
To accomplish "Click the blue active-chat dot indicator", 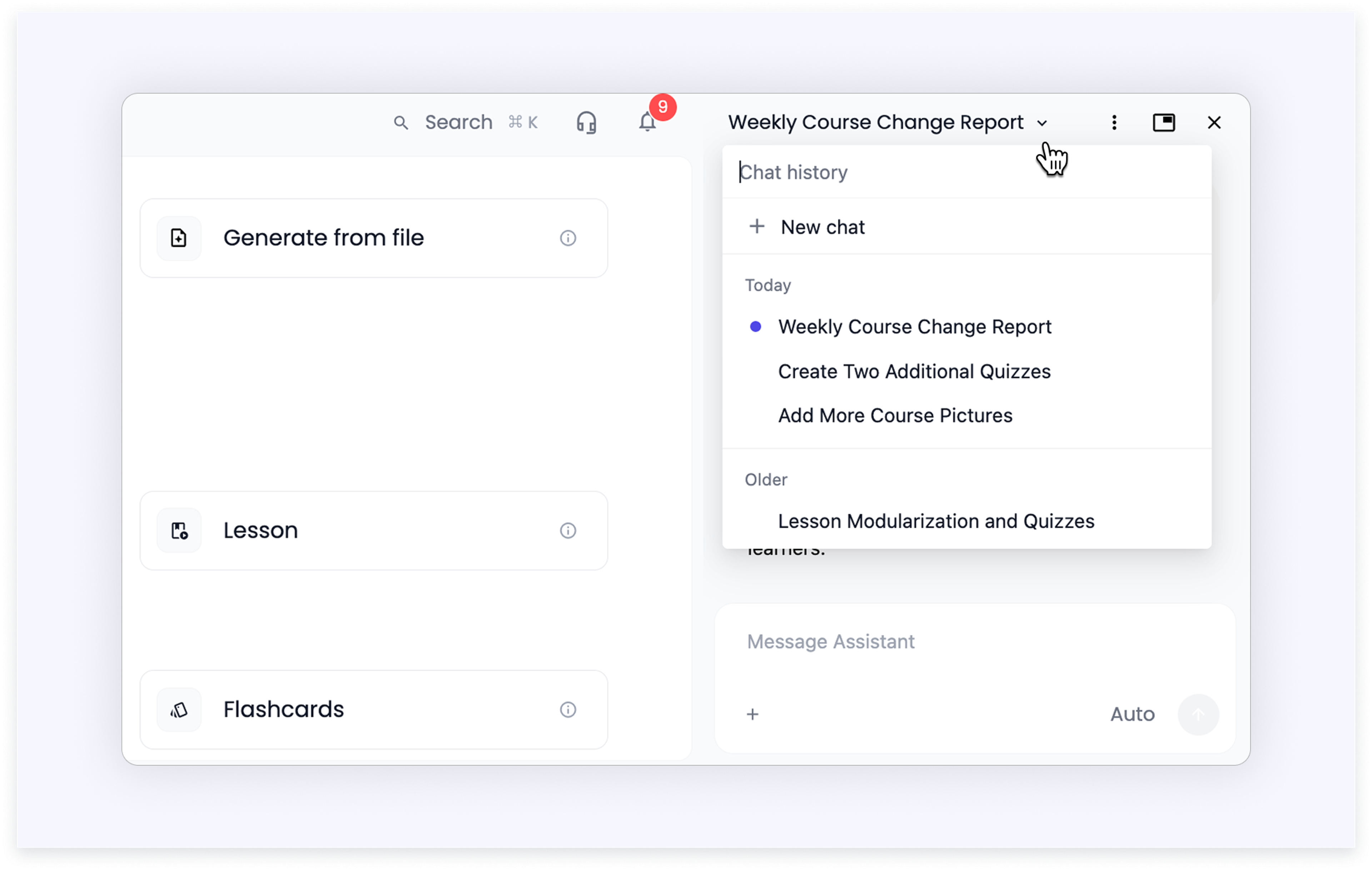I will [755, 327].
